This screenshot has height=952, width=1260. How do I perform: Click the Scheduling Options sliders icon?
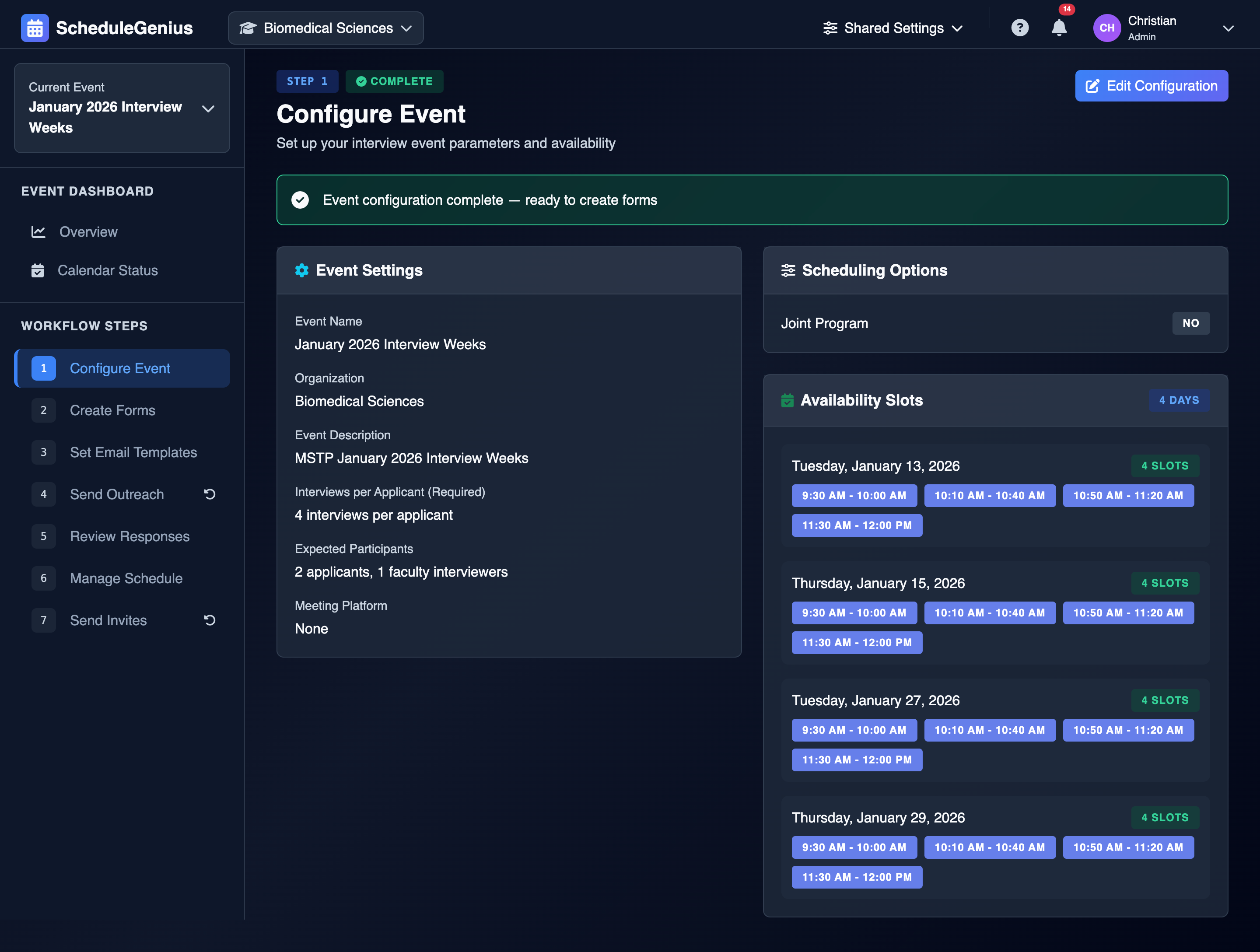tap(788, 271)
